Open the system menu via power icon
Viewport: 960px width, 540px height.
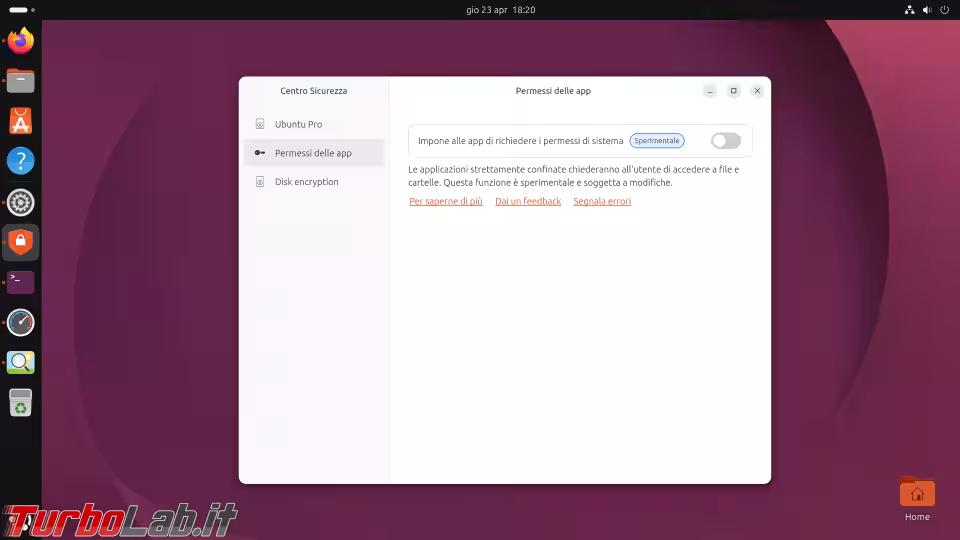pos(943,9)
